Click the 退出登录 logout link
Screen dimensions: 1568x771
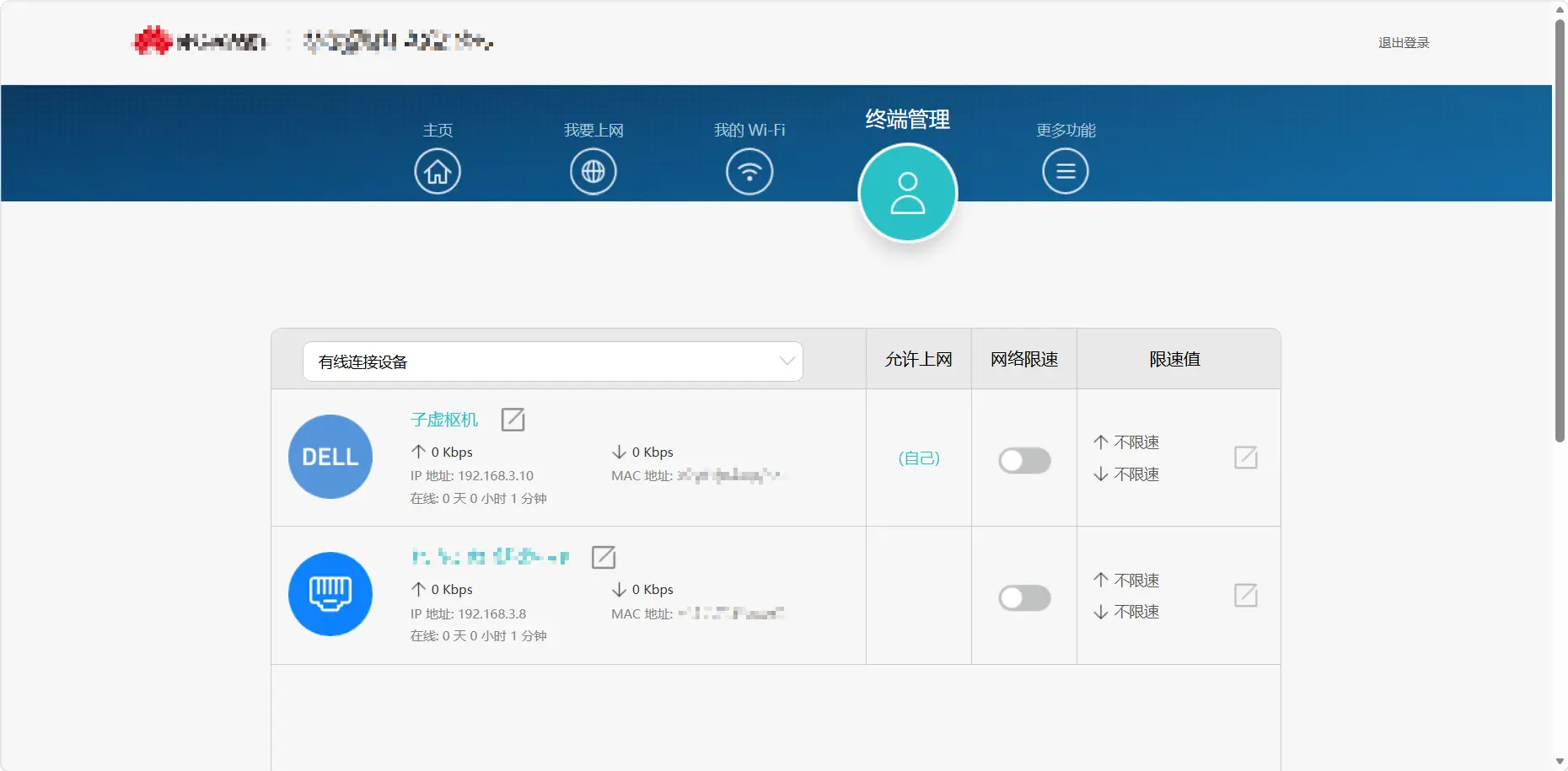point(1404,43)
